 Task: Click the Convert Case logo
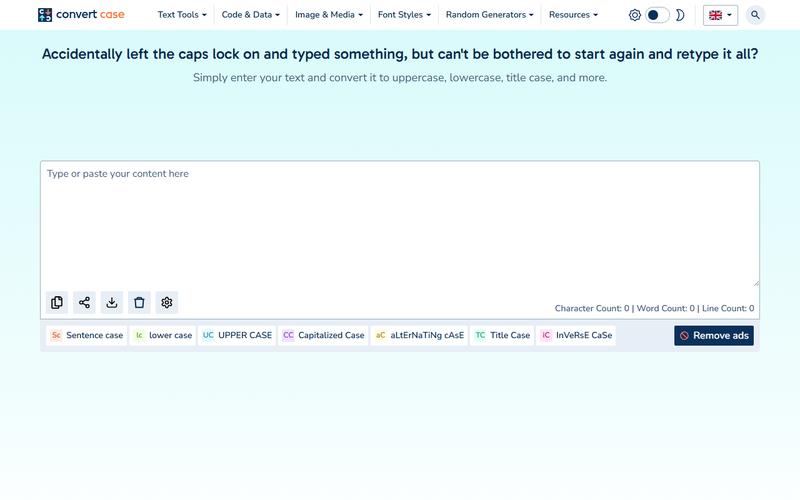[x=81, y=15]
